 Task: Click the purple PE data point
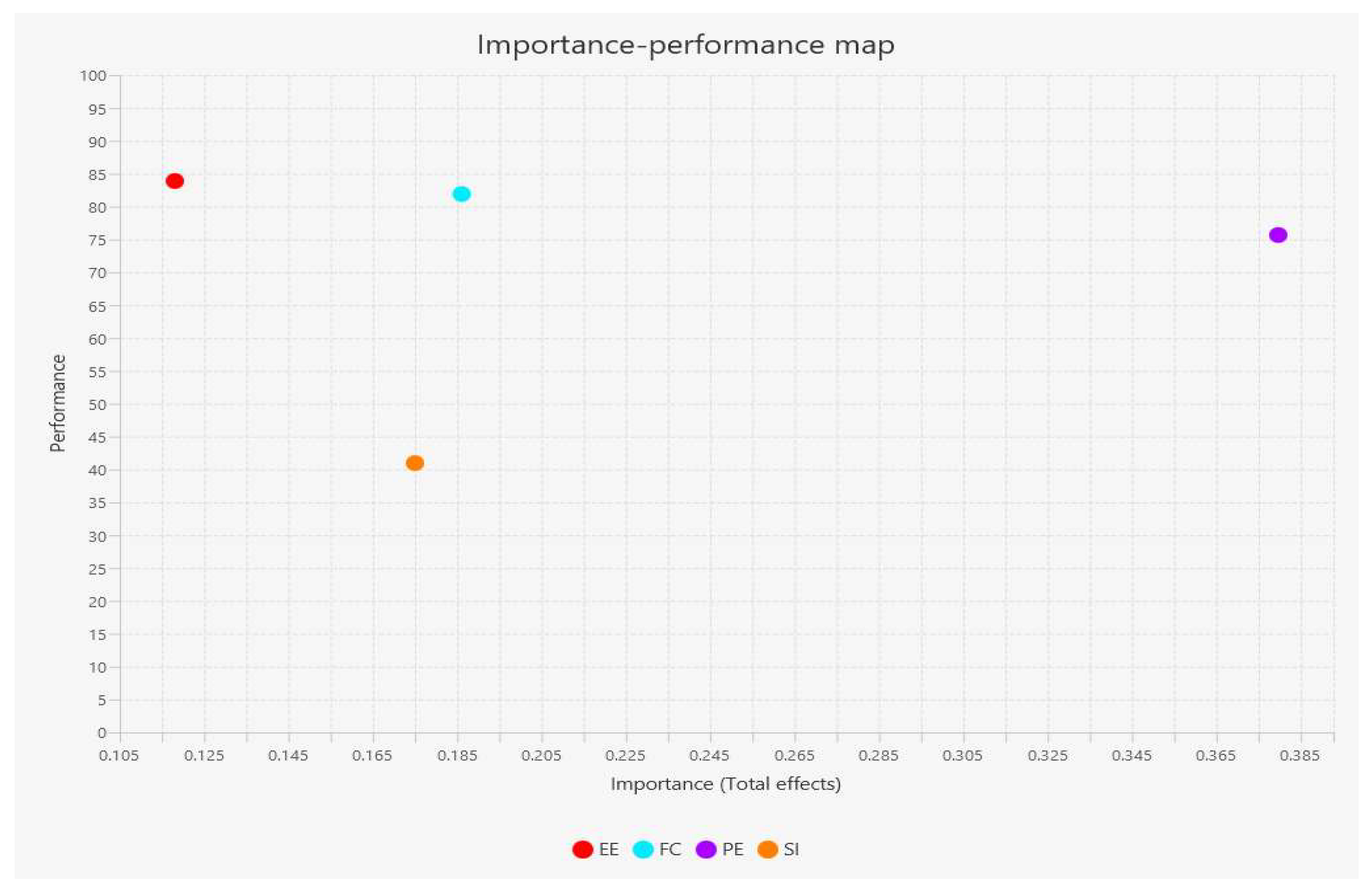[1278, 235]
